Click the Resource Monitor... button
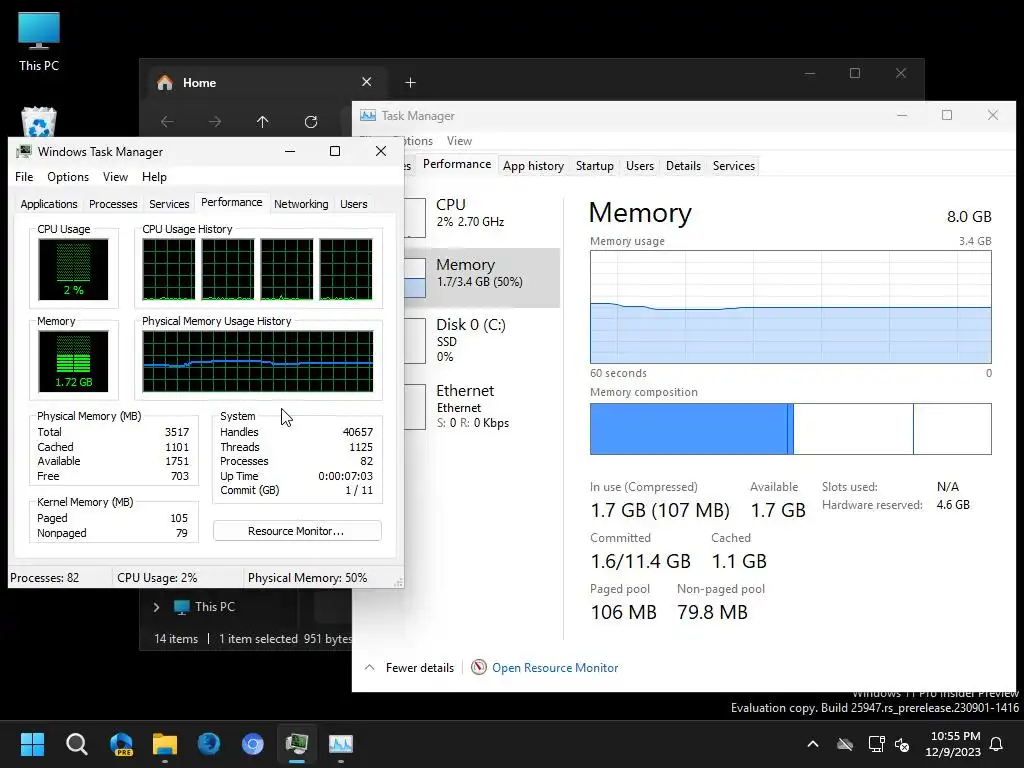The height and width of the screenshot is (768, 1024). (x=297, y=531)
